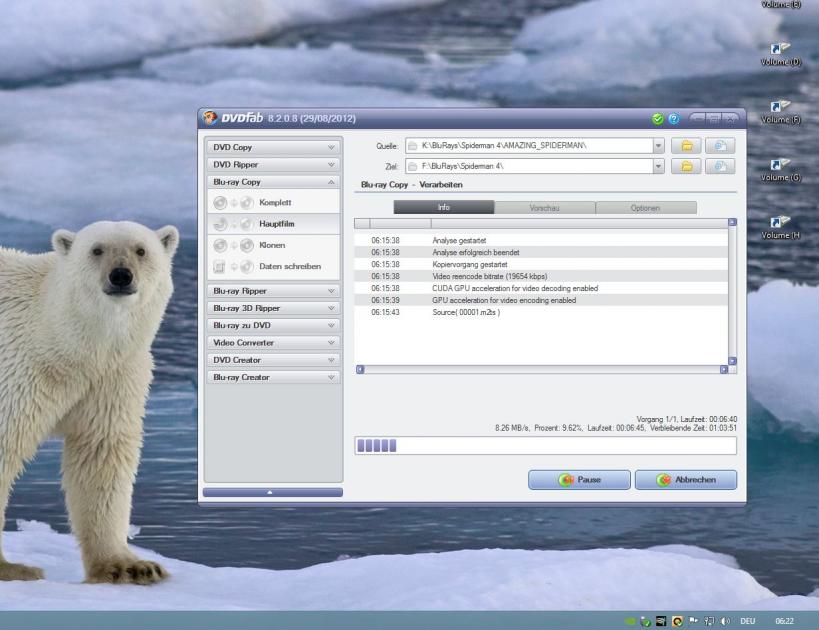Open help via blue question mark icon
The height and width of the screenshot is (630, 819).
(673, 119)
